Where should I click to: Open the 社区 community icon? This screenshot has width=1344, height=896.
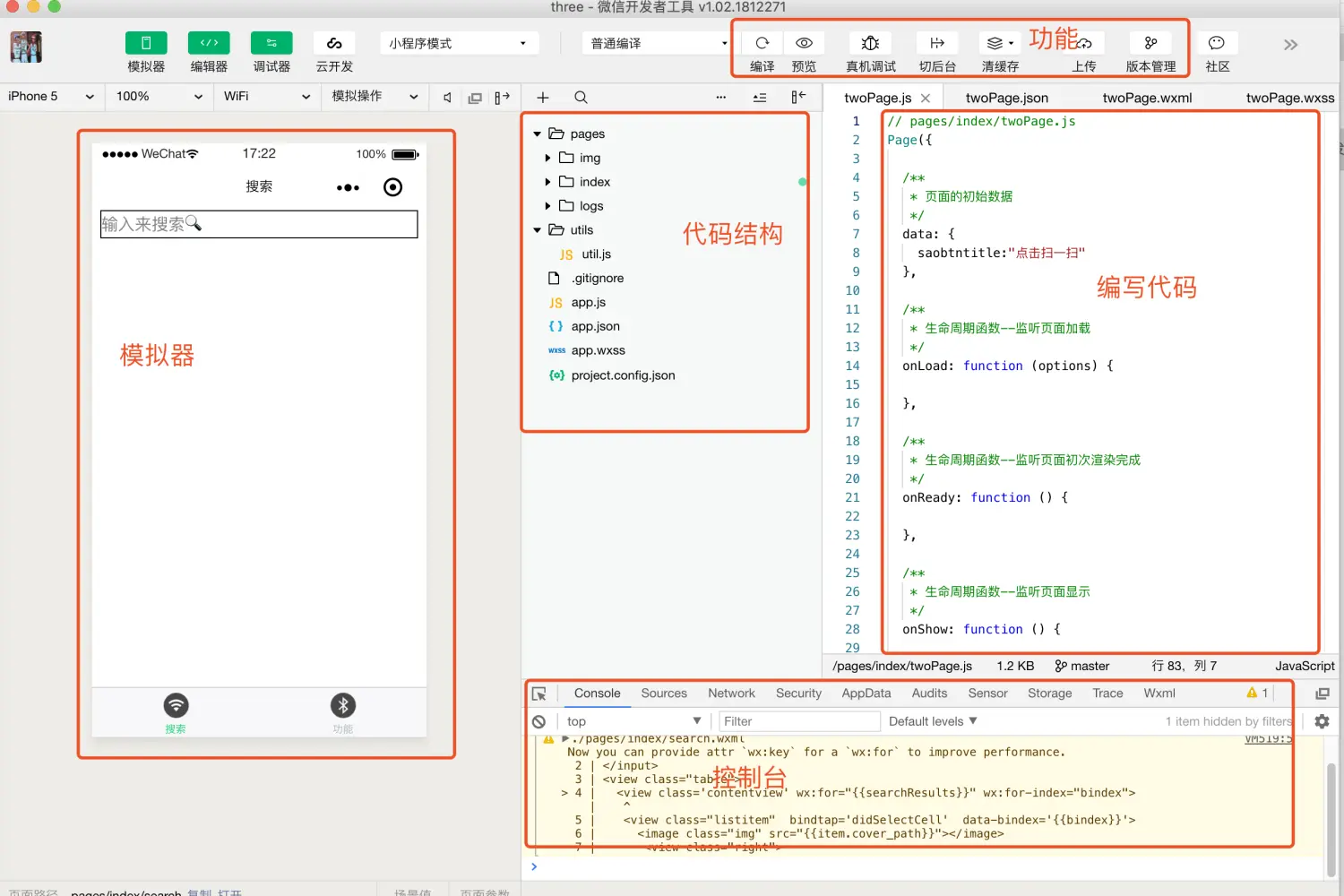coord(1217,43)
